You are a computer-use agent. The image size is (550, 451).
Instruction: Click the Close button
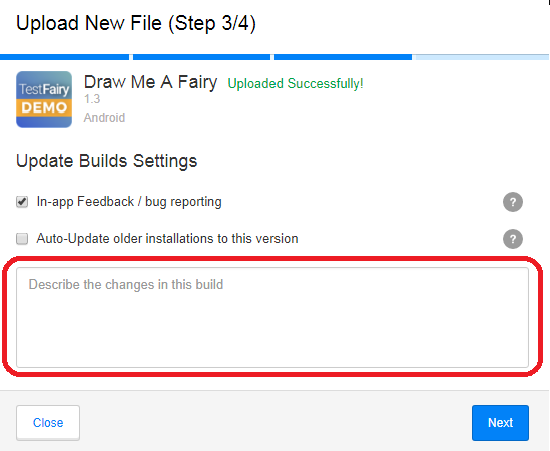pyautogui.click(x=48, y=423)
